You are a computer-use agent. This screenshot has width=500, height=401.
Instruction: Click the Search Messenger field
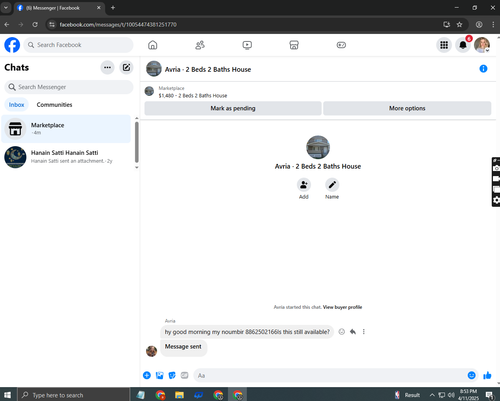69,87
